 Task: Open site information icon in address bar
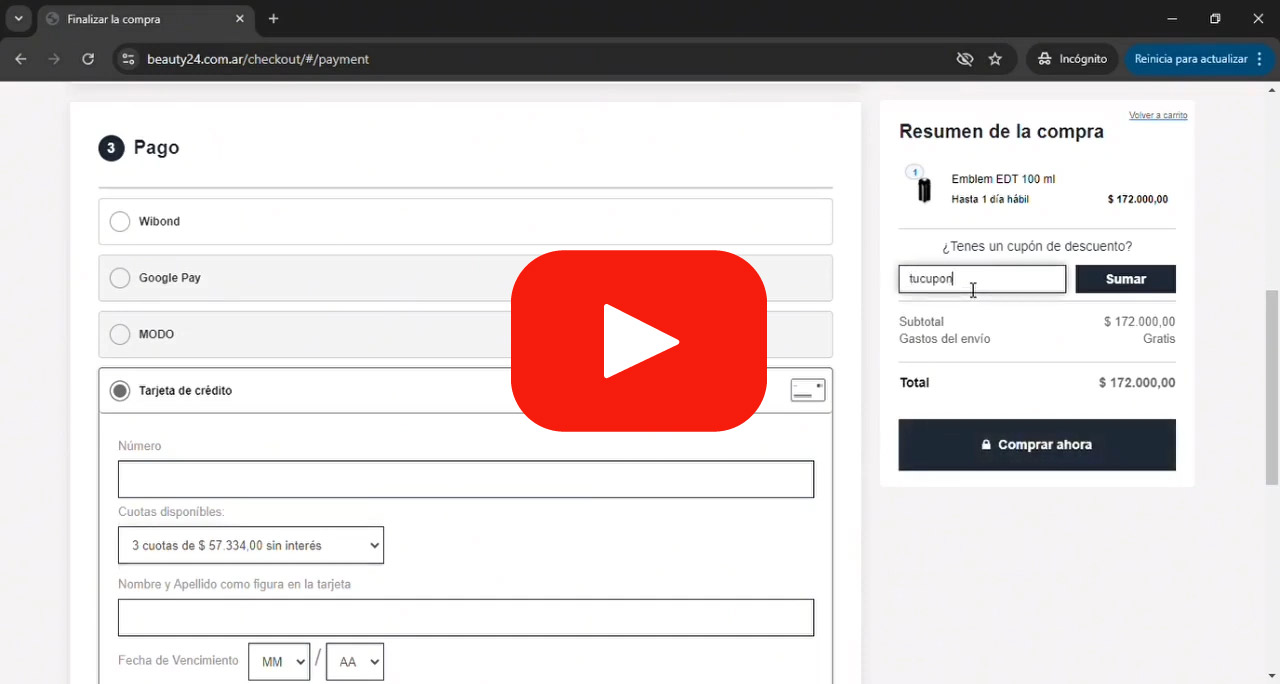(127, 59)
